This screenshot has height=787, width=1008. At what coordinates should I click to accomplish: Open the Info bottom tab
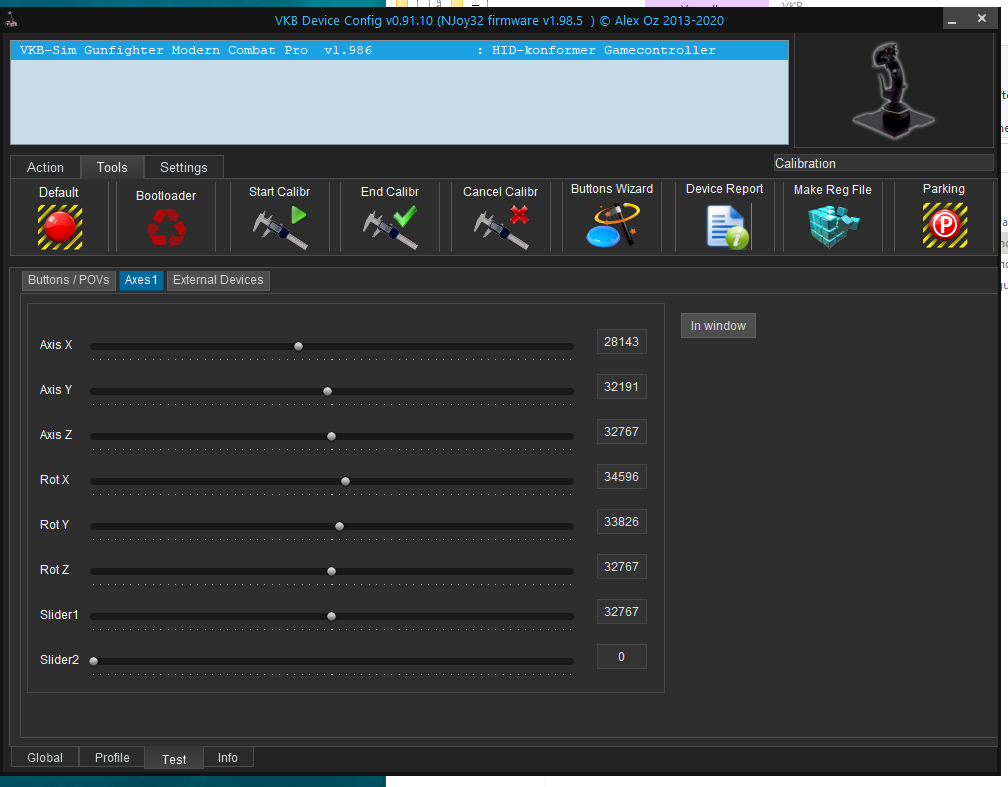(x=228, y=757)
